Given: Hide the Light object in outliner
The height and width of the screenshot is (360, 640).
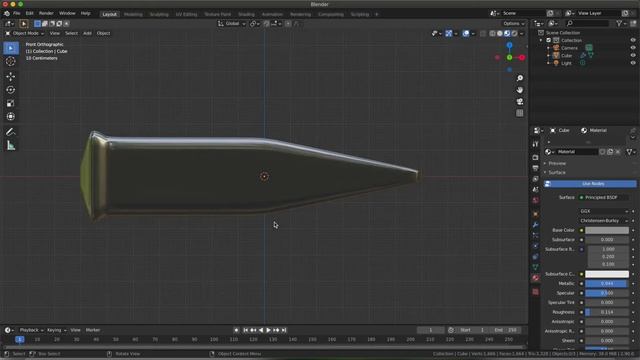Looking at the screenshot, I should (633, 63).
